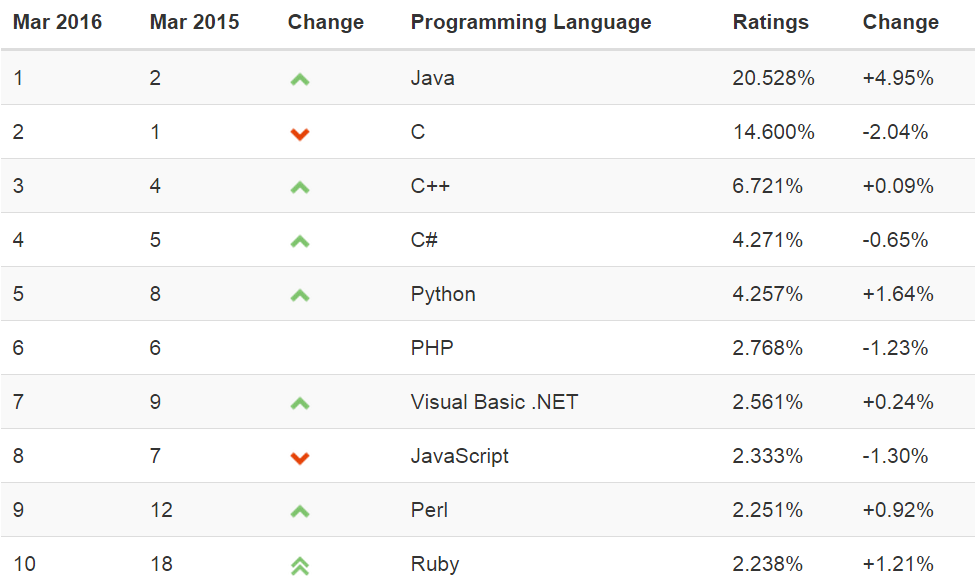Select the C language name

(418, 132)
